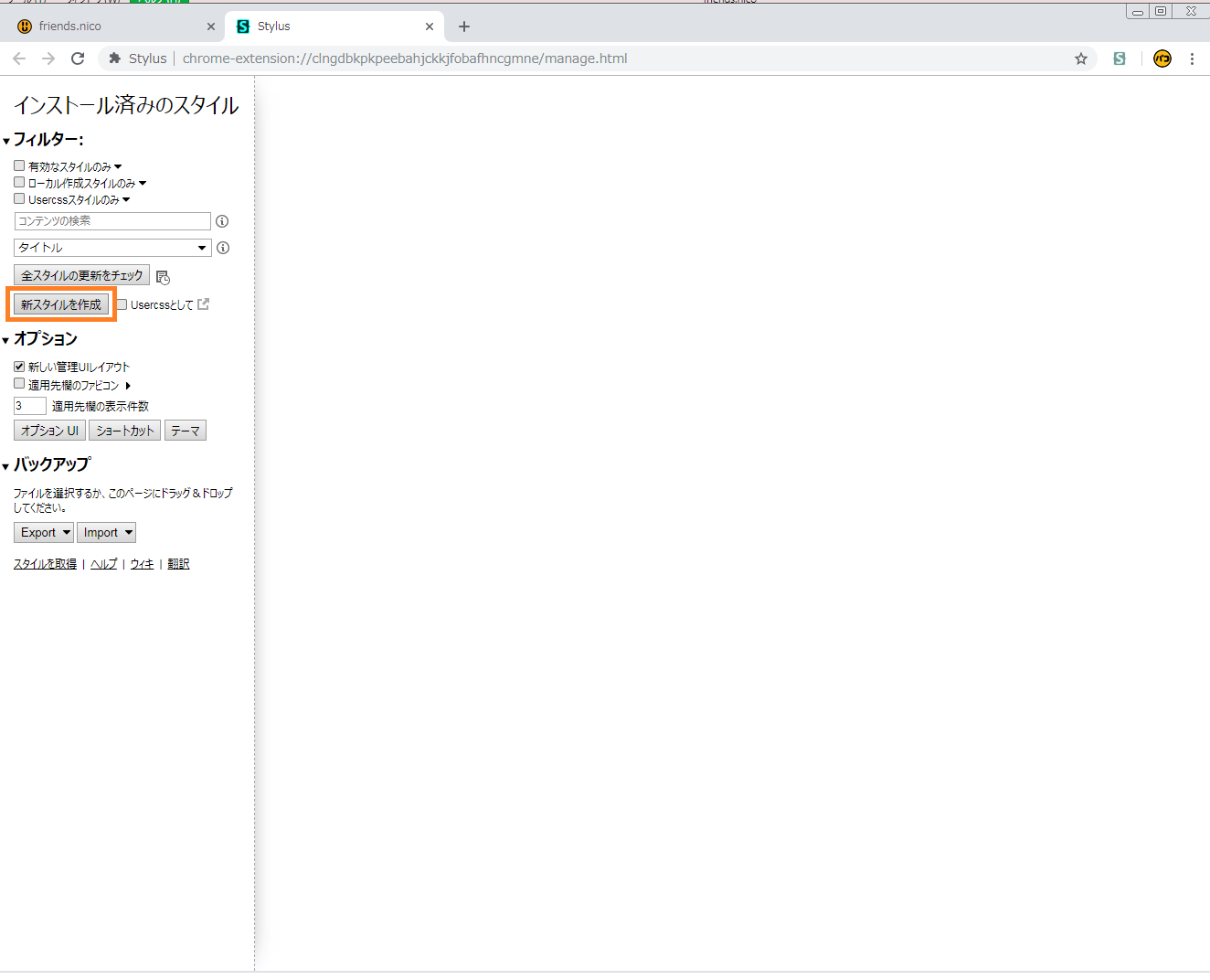Minimize the browser window
The height and width of the screenshot is (980, 1210).
1138,12
